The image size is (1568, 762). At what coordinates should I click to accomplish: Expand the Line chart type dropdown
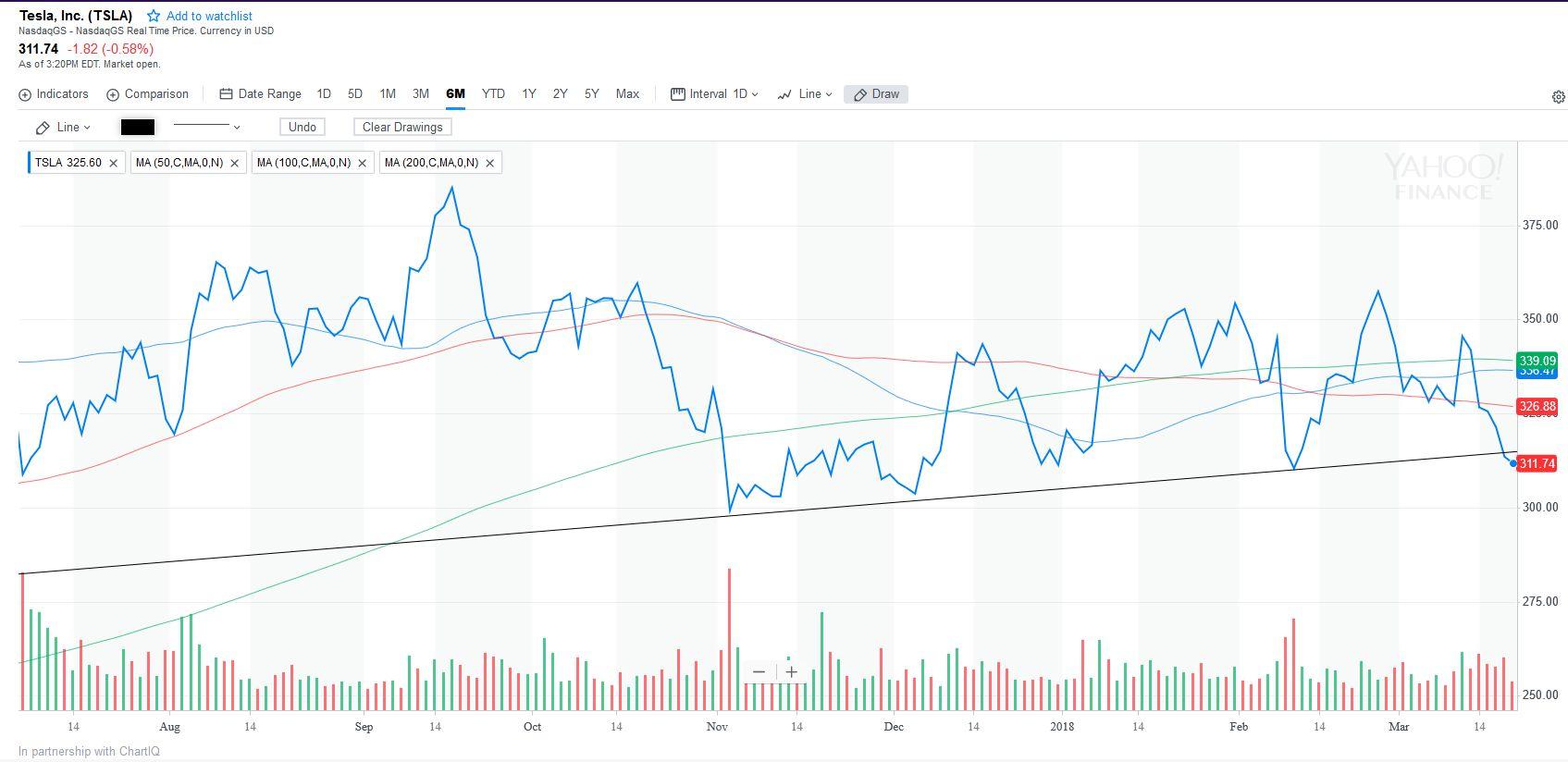pyautogui.click(x=805, y=94)
